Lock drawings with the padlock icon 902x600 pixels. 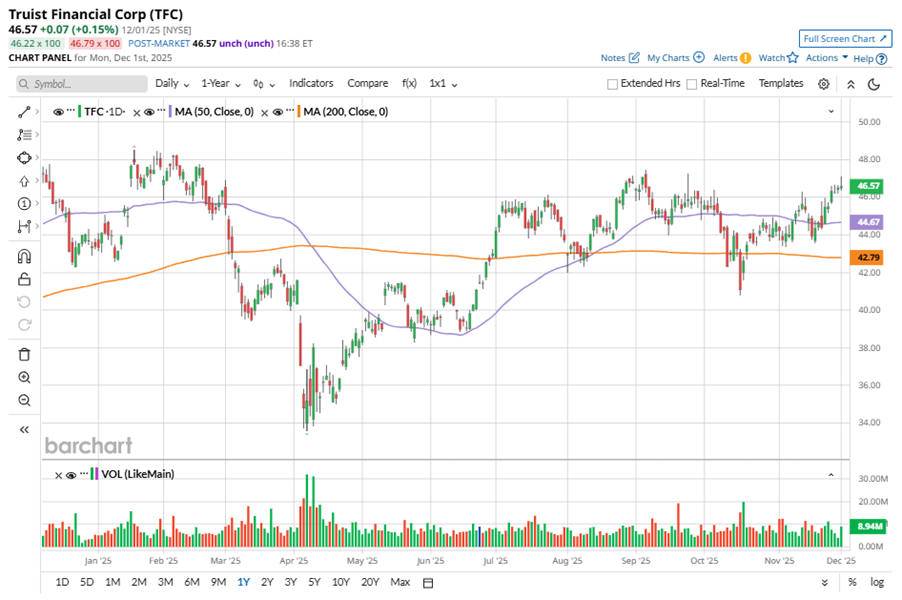[25, 280]
